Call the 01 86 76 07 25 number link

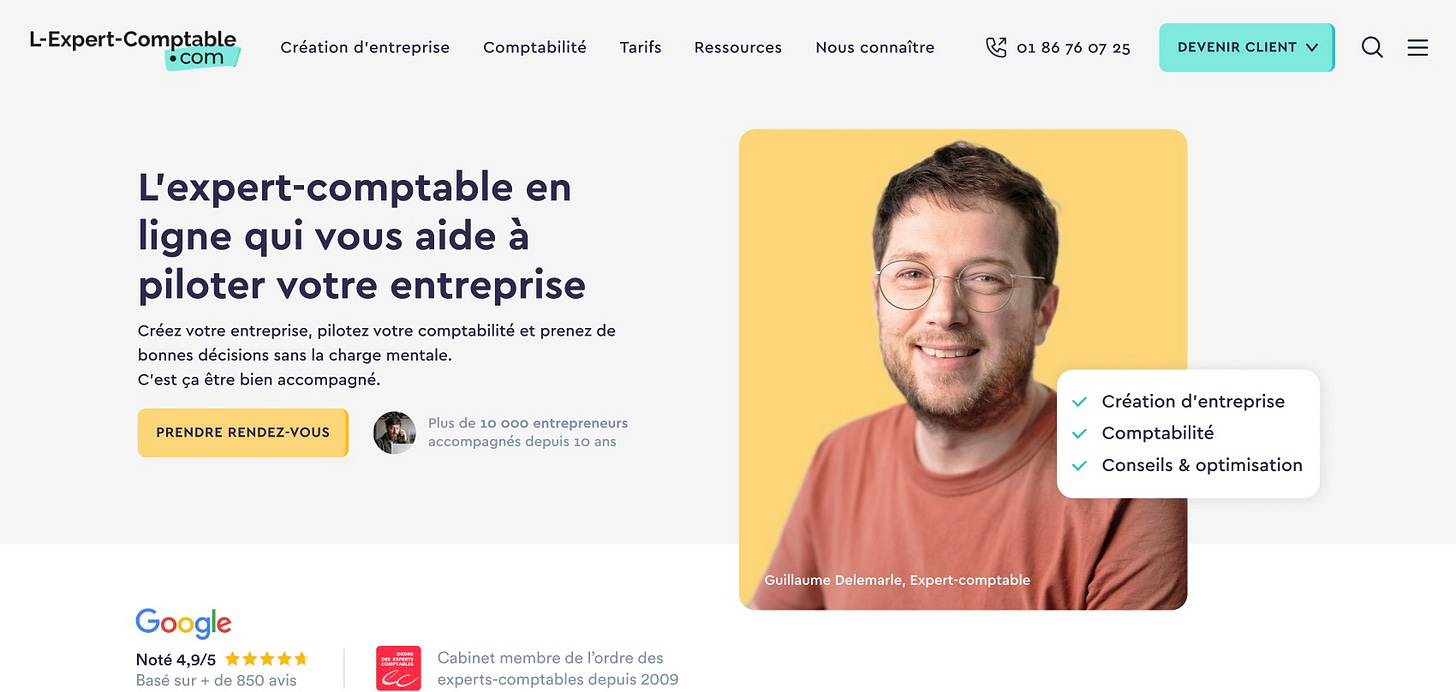tap(1073, 47)
